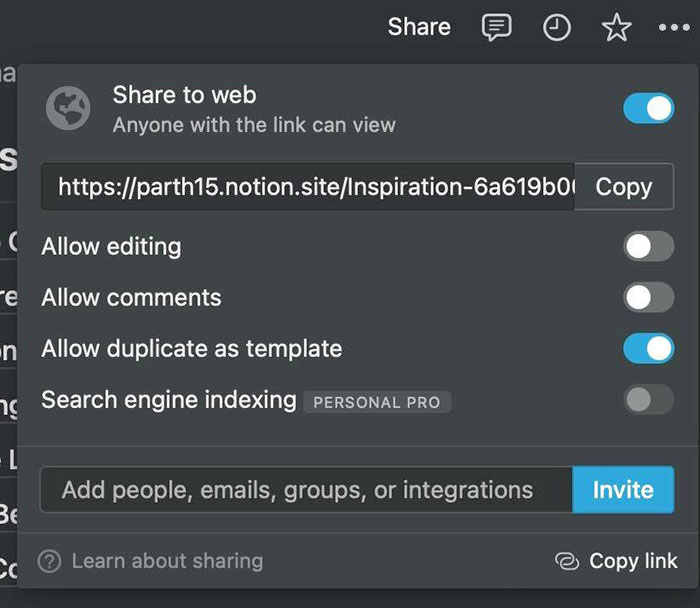The image size is (700, 608).
Task: Favorite this page with star icon
Action: pyautogui.click(x=617, y=28)
